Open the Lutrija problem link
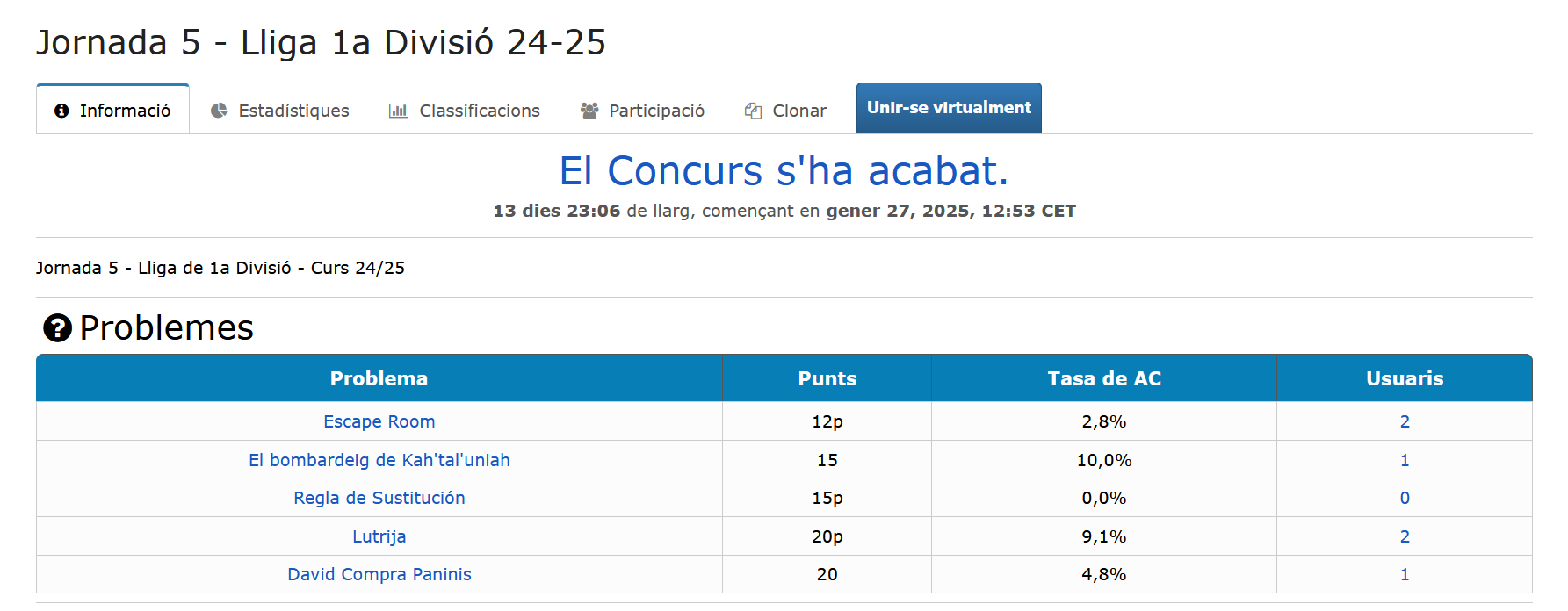Viewport: 1568px width, 611px height. click(x=379, y=536)
